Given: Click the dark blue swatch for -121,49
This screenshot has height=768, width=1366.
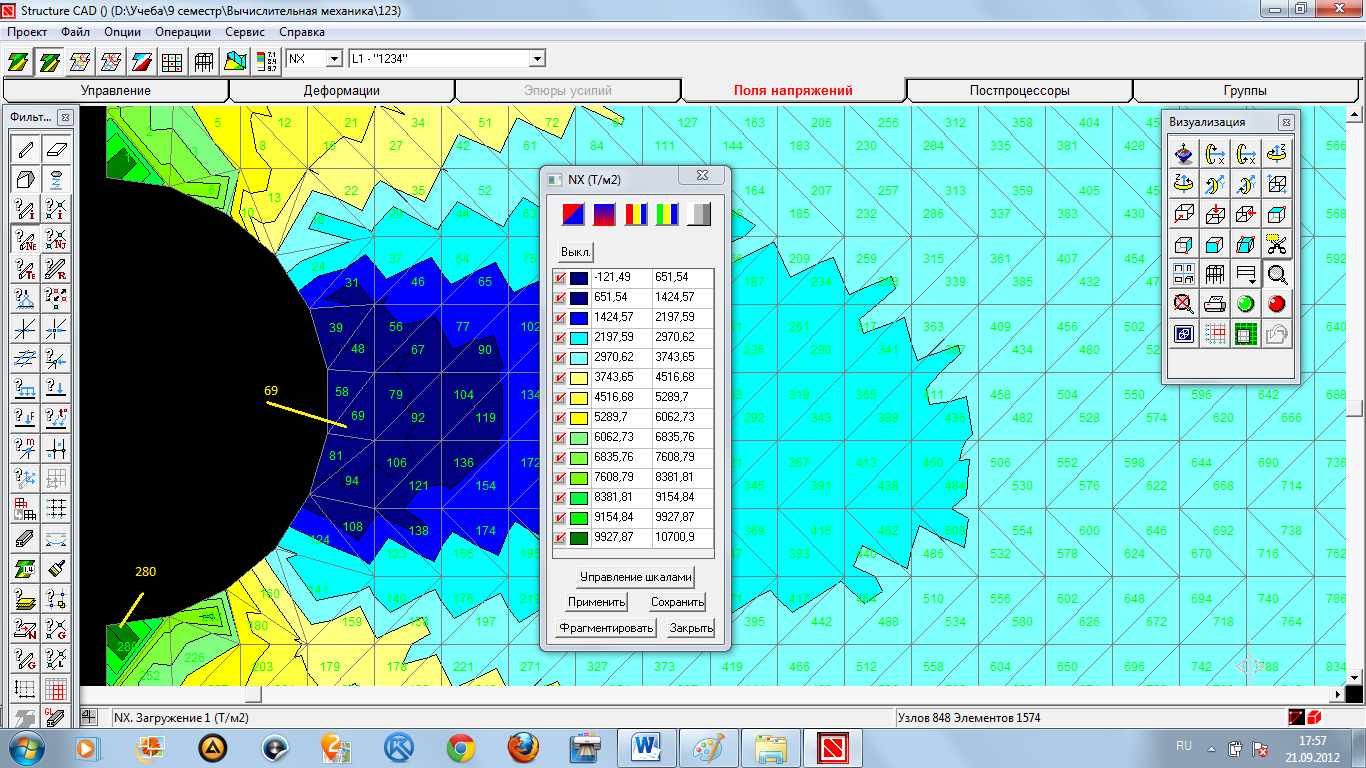Looking at the screenshot, I should tap(578, 277).
